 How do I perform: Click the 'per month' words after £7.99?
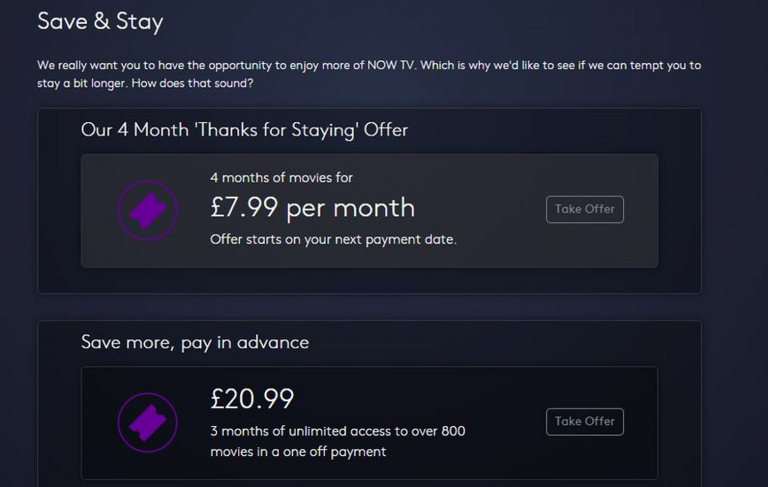[351, 208]
